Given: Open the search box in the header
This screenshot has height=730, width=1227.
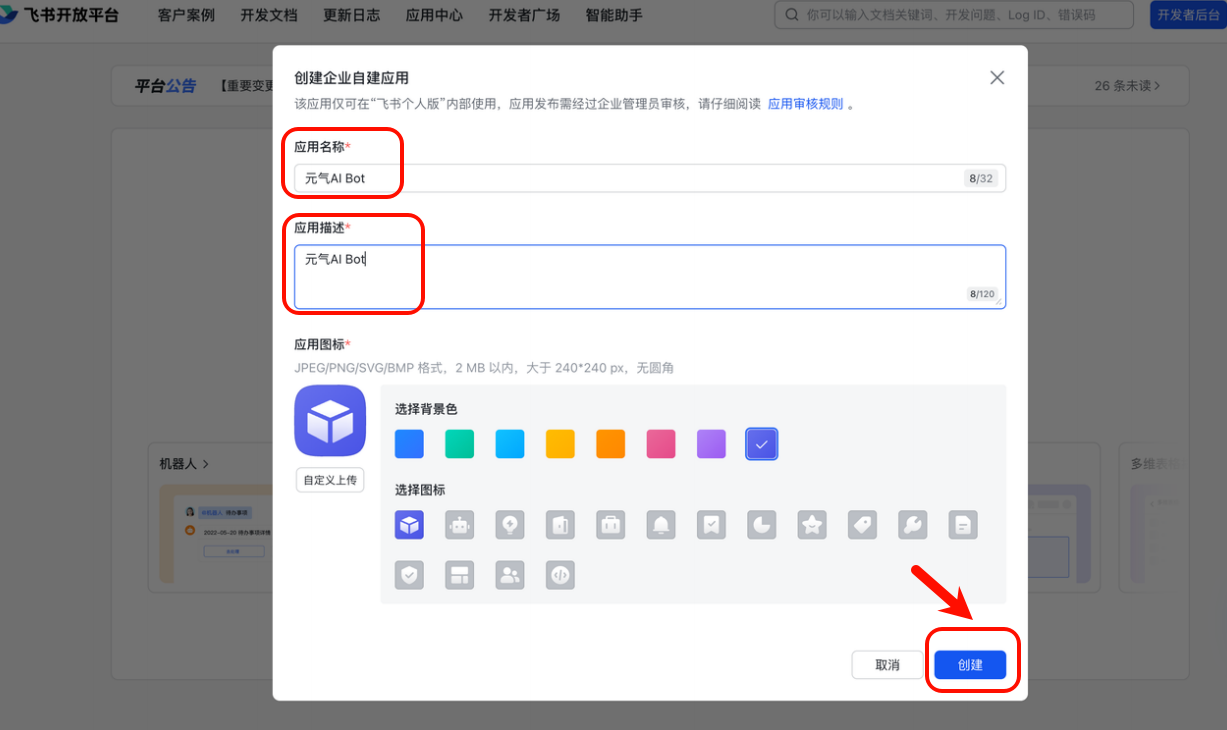Looking at the screenshot, I should (x=950, y=15).
